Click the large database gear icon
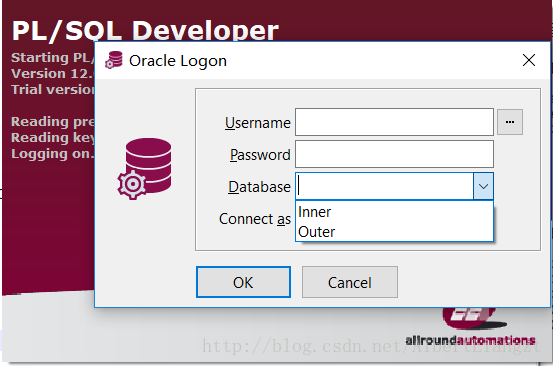 click(145, 169)
